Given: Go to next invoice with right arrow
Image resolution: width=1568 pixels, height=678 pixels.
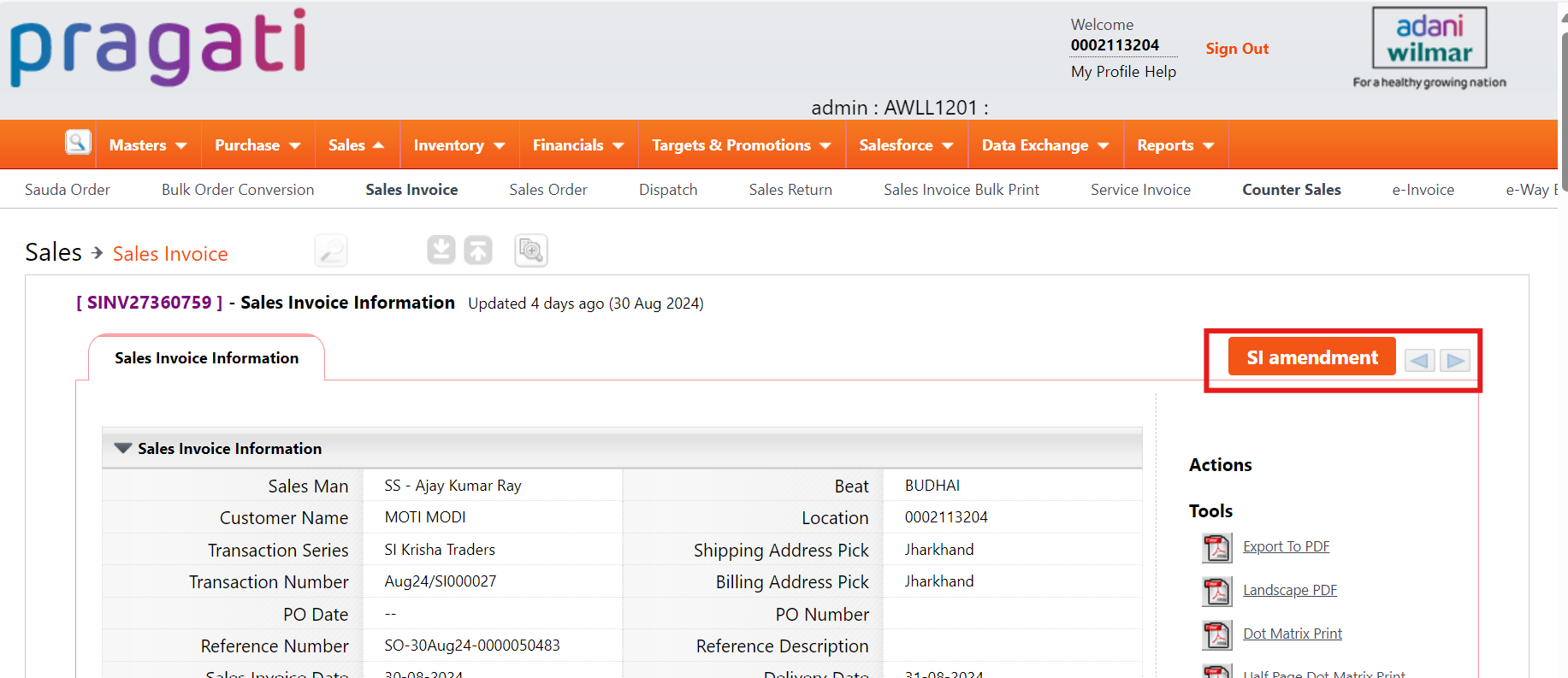Looking at the screenshot, I should pos(1455,360).
